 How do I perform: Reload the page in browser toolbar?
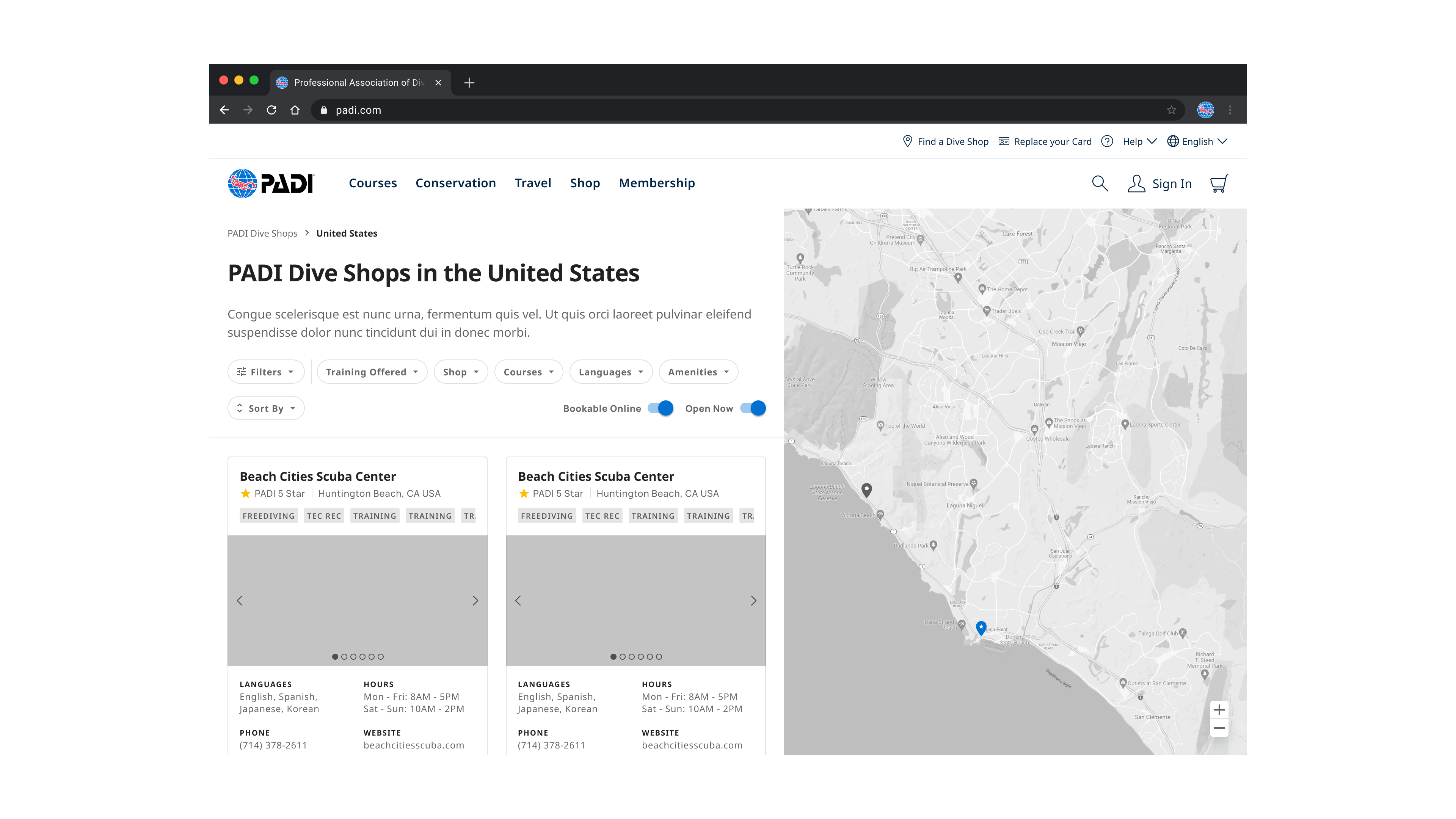pos(271,110)
